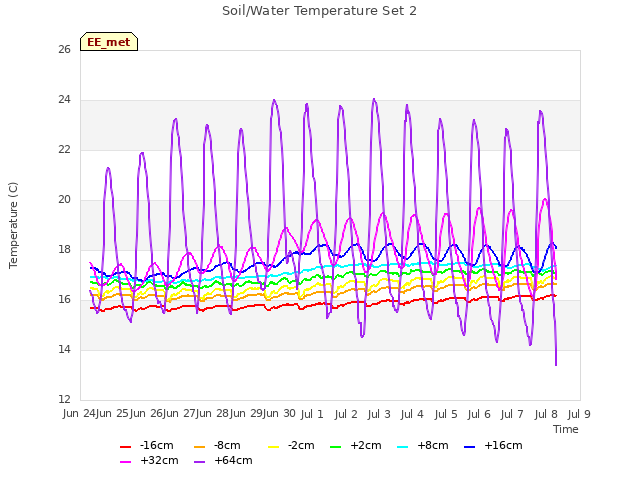Click the purple +64cm legend swatch
The height and width of the screenshot is (480, 640).
click(200, 462)
